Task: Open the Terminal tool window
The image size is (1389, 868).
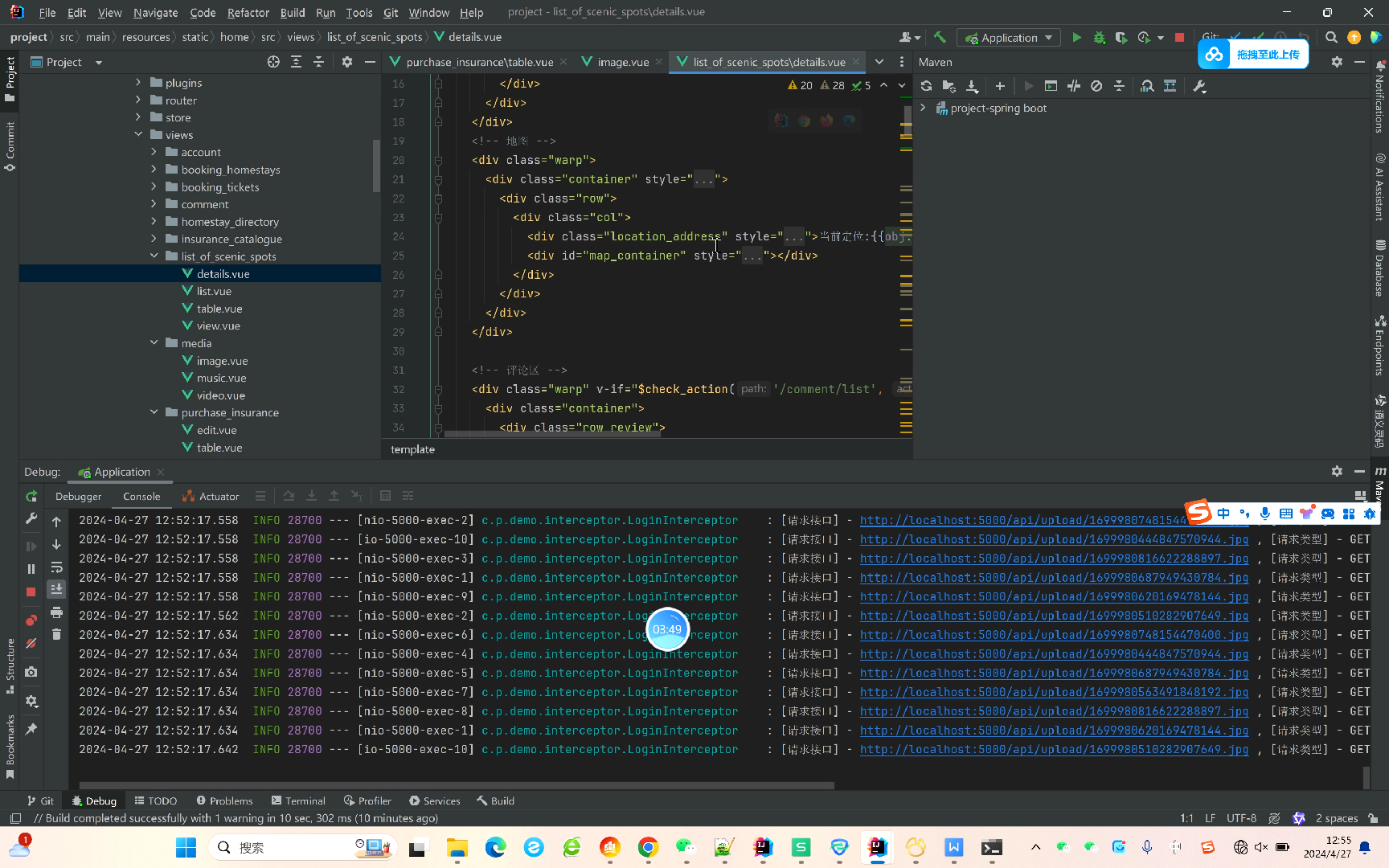Action: (298, 800)
